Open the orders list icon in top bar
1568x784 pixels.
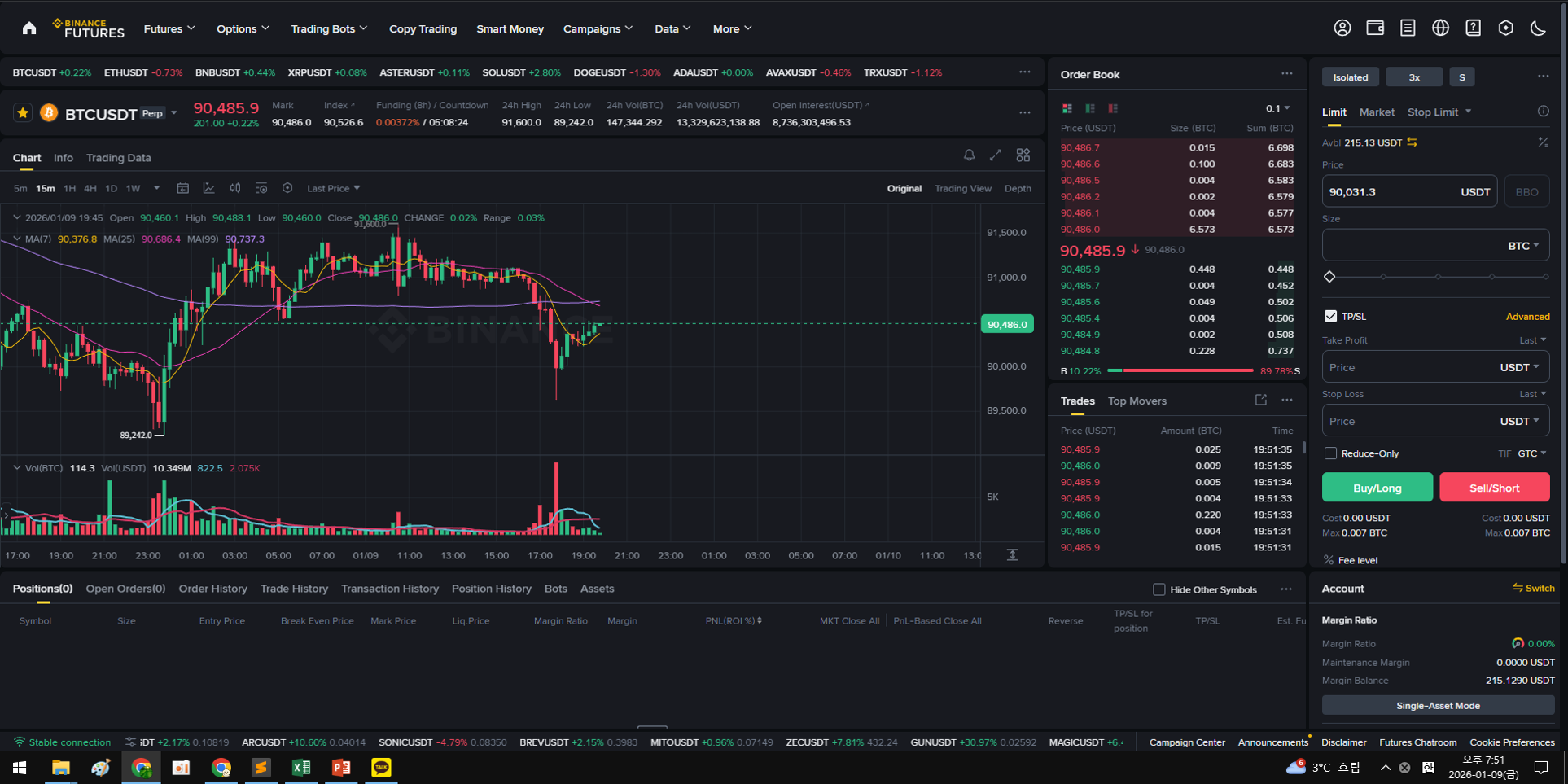(1408, 28)
